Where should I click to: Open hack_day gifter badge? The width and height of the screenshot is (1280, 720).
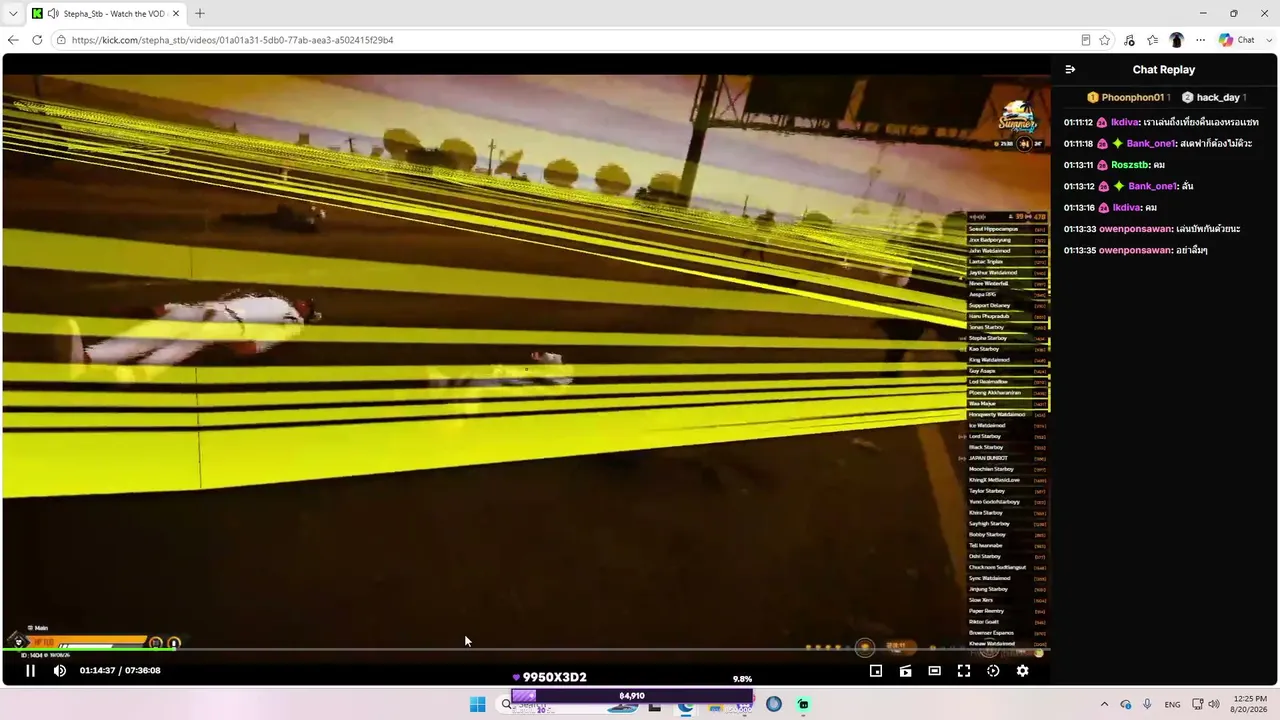[1214, 98]
